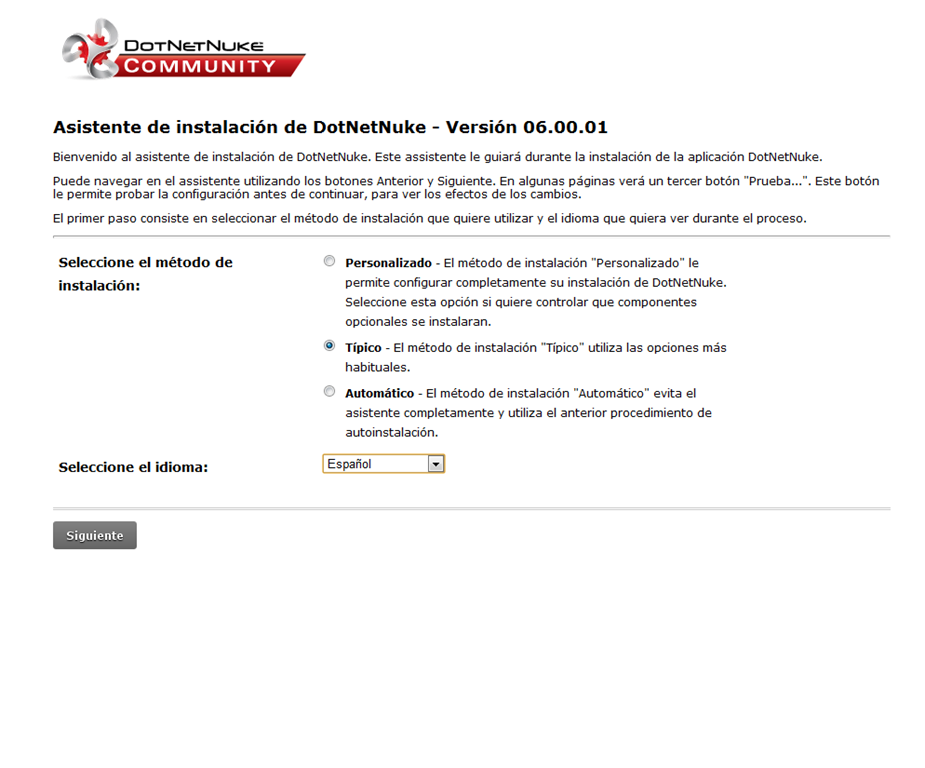
Task: Select the Automático installation option
Action: click(329, 392)
